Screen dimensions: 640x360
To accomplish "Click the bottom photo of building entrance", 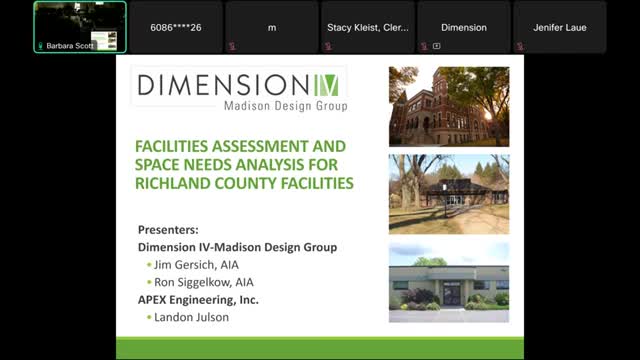I will point(449,282).
